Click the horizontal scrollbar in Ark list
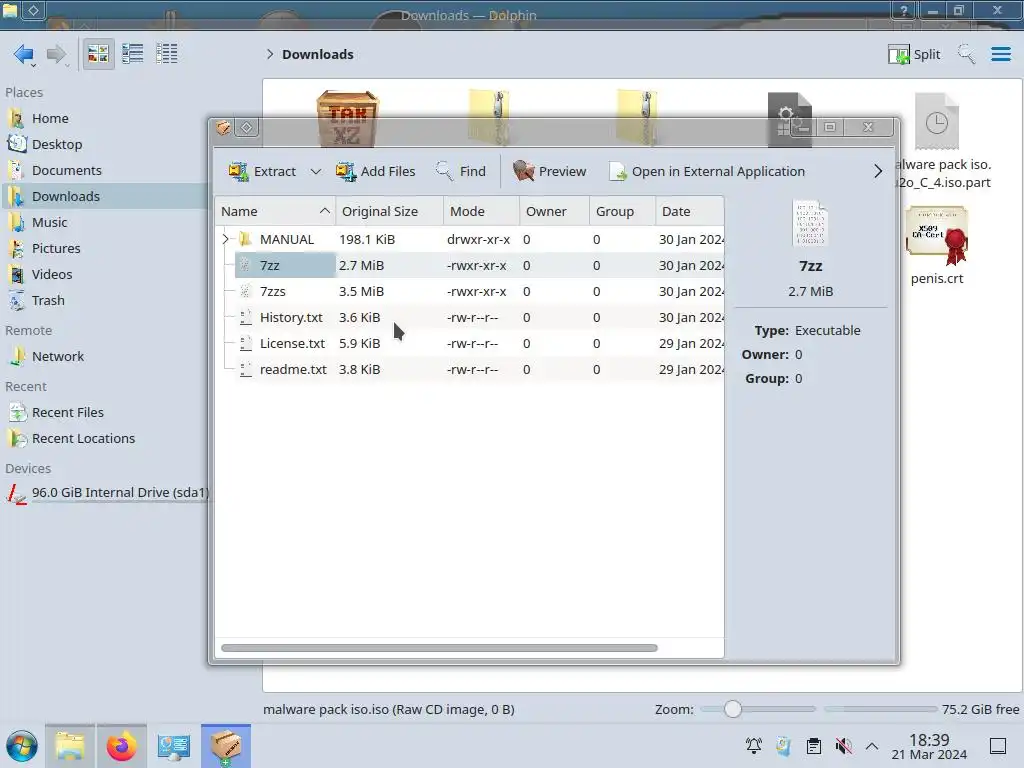Viewport: 1024px width, 768px height. 439,648
